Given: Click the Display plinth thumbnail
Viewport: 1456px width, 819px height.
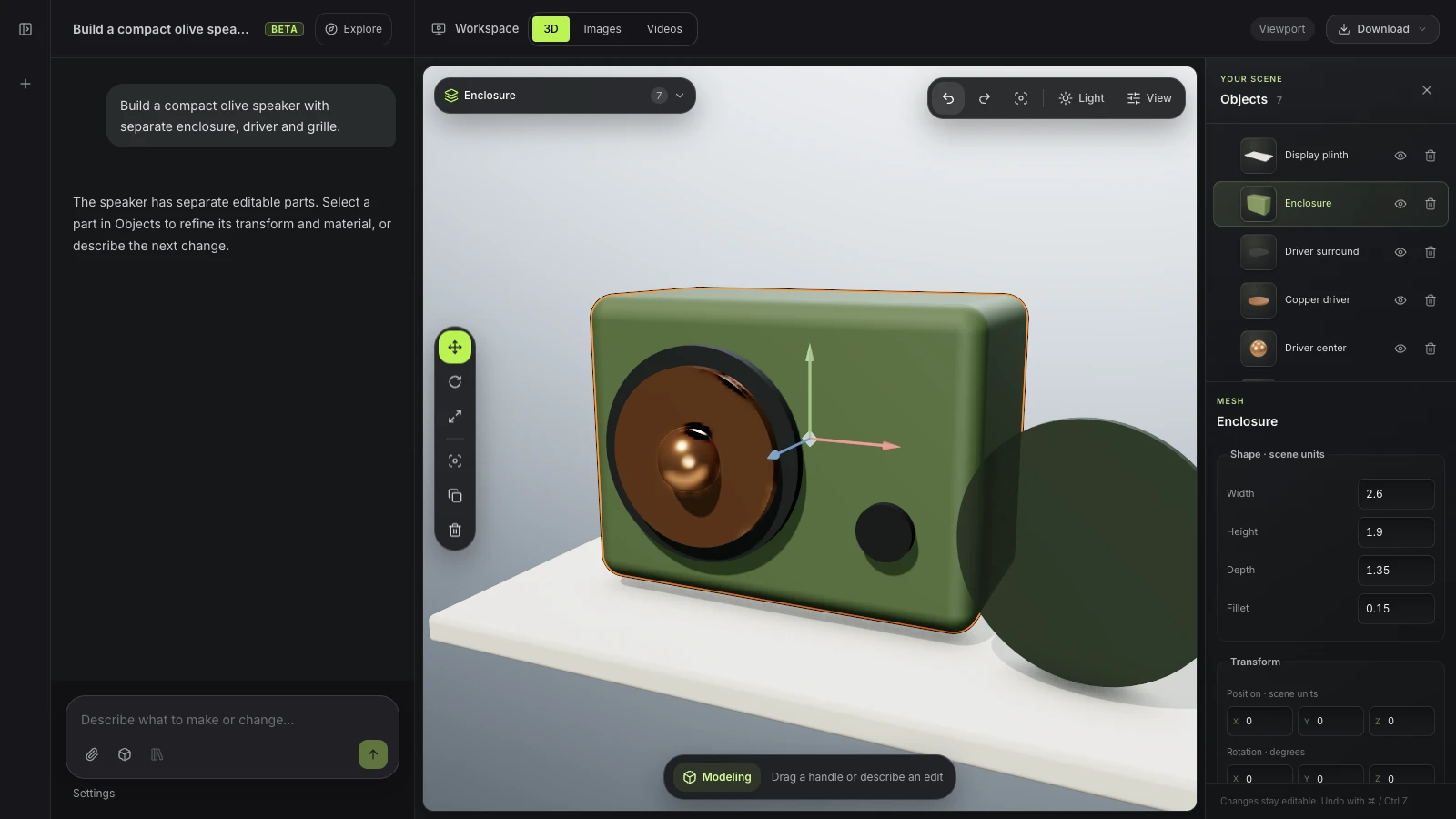Looking at the screenshot, I should [x=1259, y=156].
